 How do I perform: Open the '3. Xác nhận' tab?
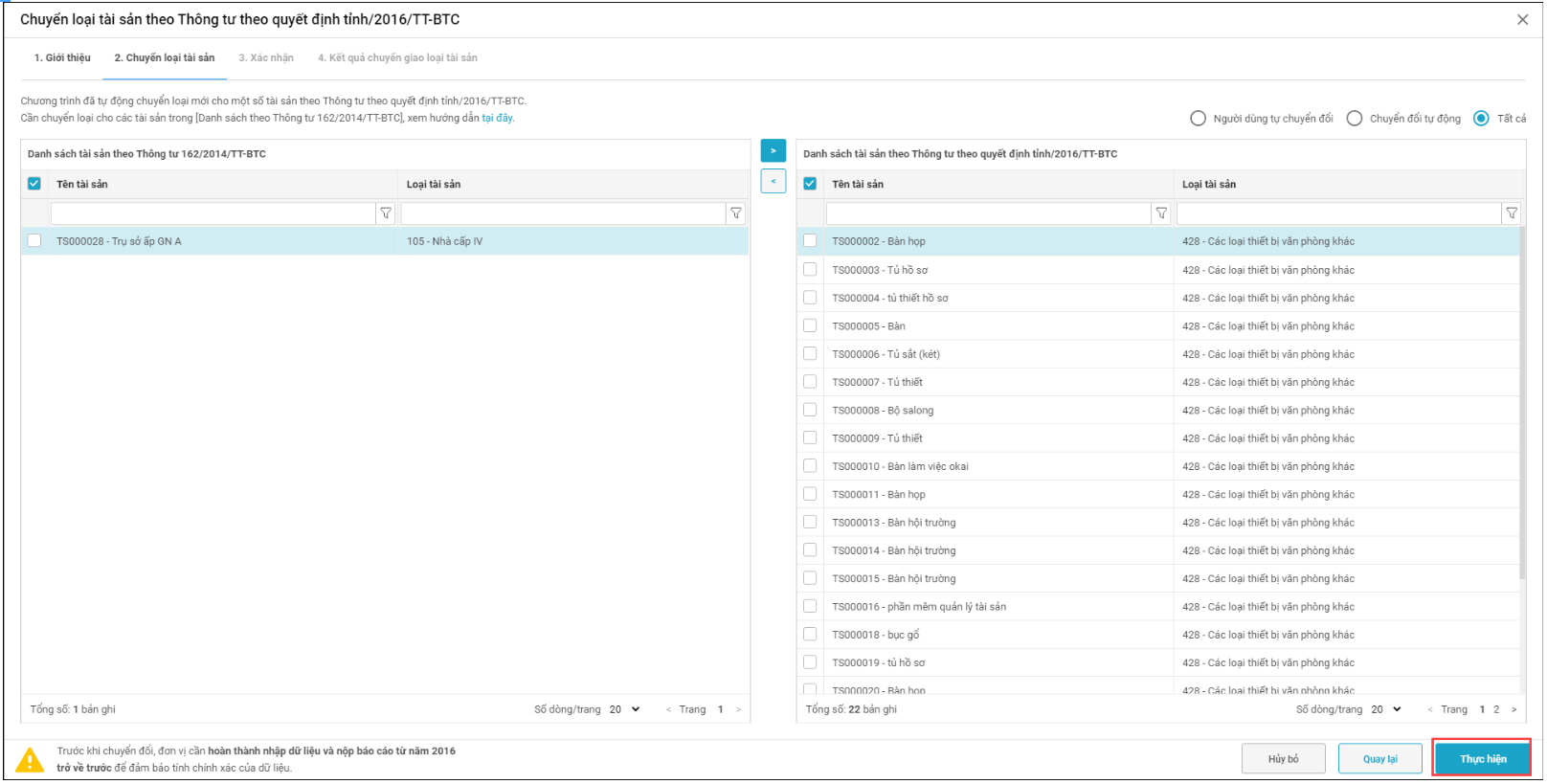click(266, 58)
